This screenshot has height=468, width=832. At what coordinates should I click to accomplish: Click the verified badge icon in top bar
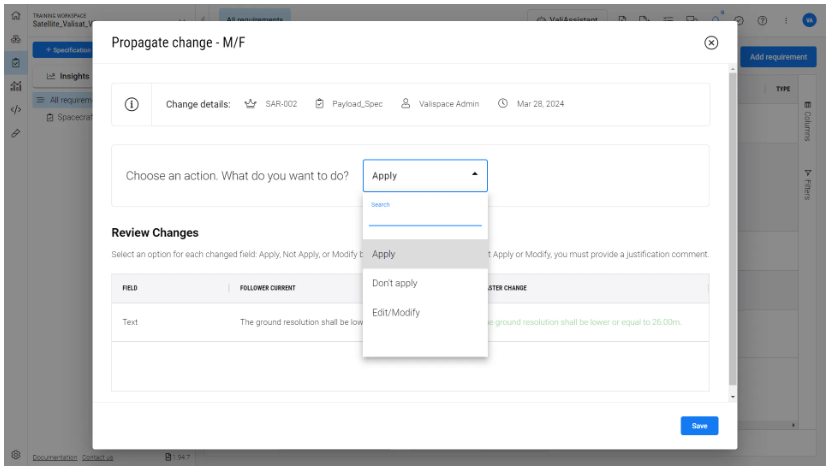point(739,21)
